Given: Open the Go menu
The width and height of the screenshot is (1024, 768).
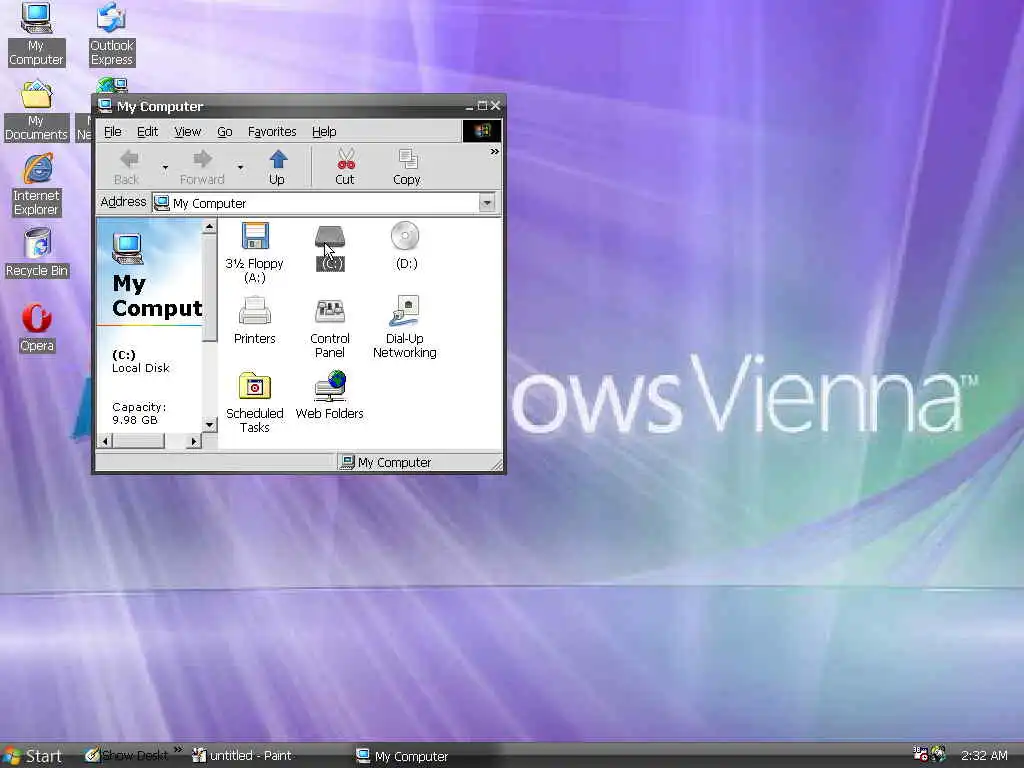Looking at the screenshot, I should 225,131.
